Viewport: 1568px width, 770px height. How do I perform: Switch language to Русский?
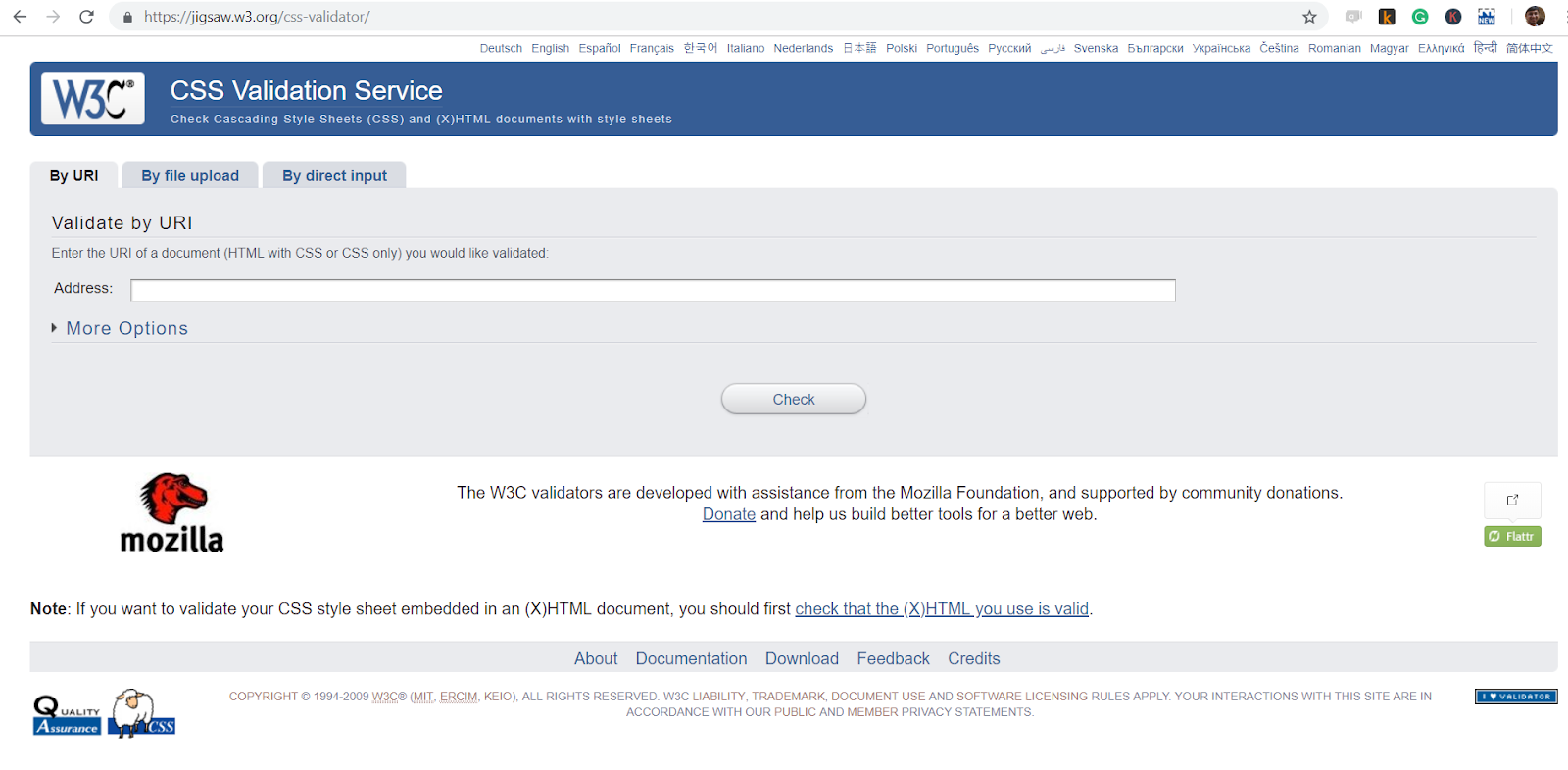(x=1009, y=49)
